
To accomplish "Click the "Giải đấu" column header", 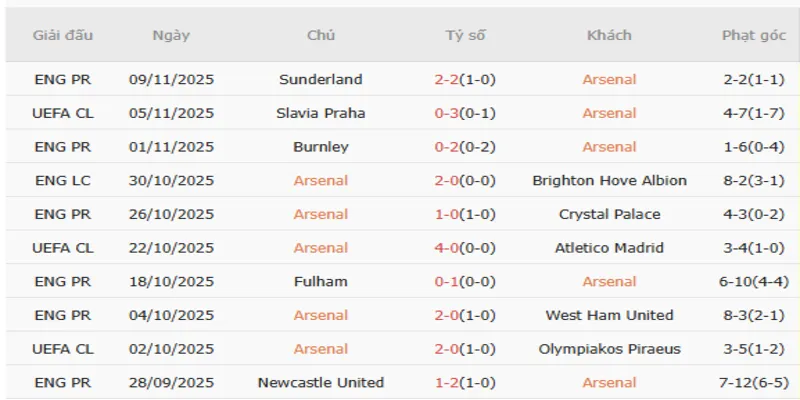I will 63,35.
